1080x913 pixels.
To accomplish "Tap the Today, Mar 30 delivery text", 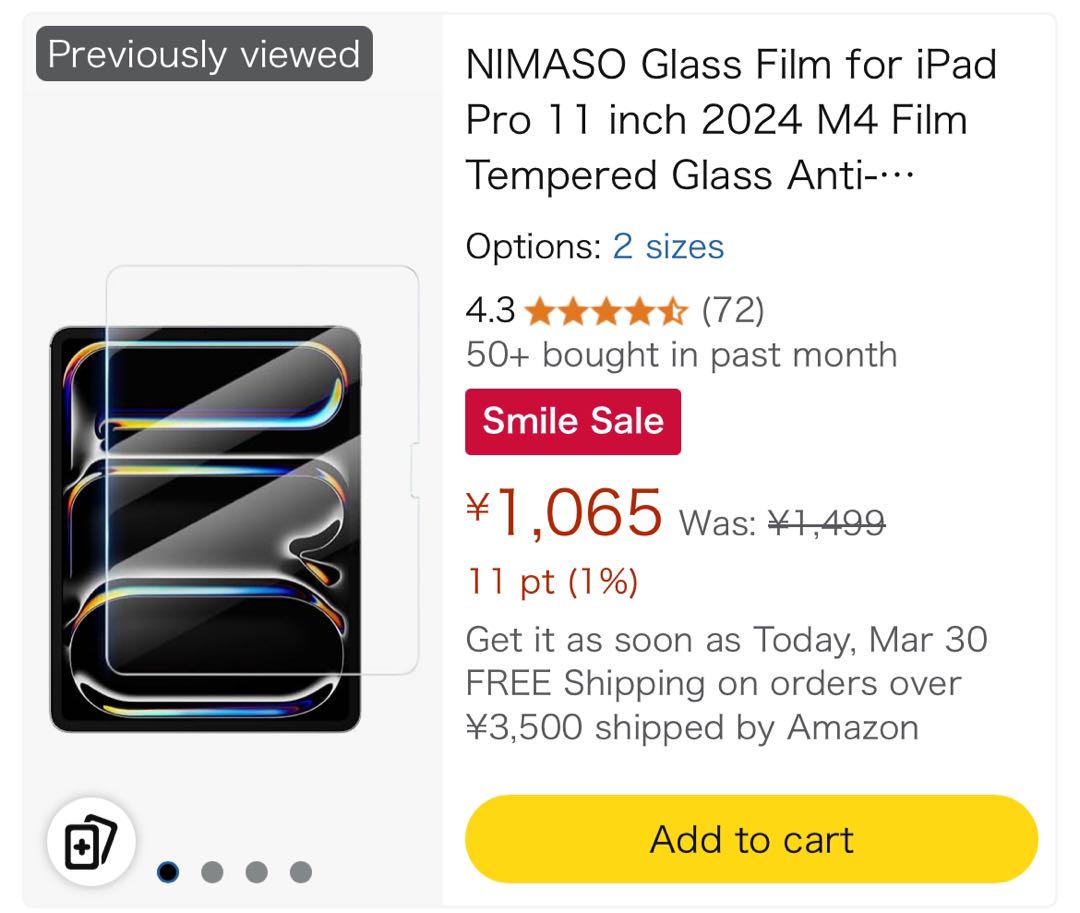I will [x=871, y=640].
